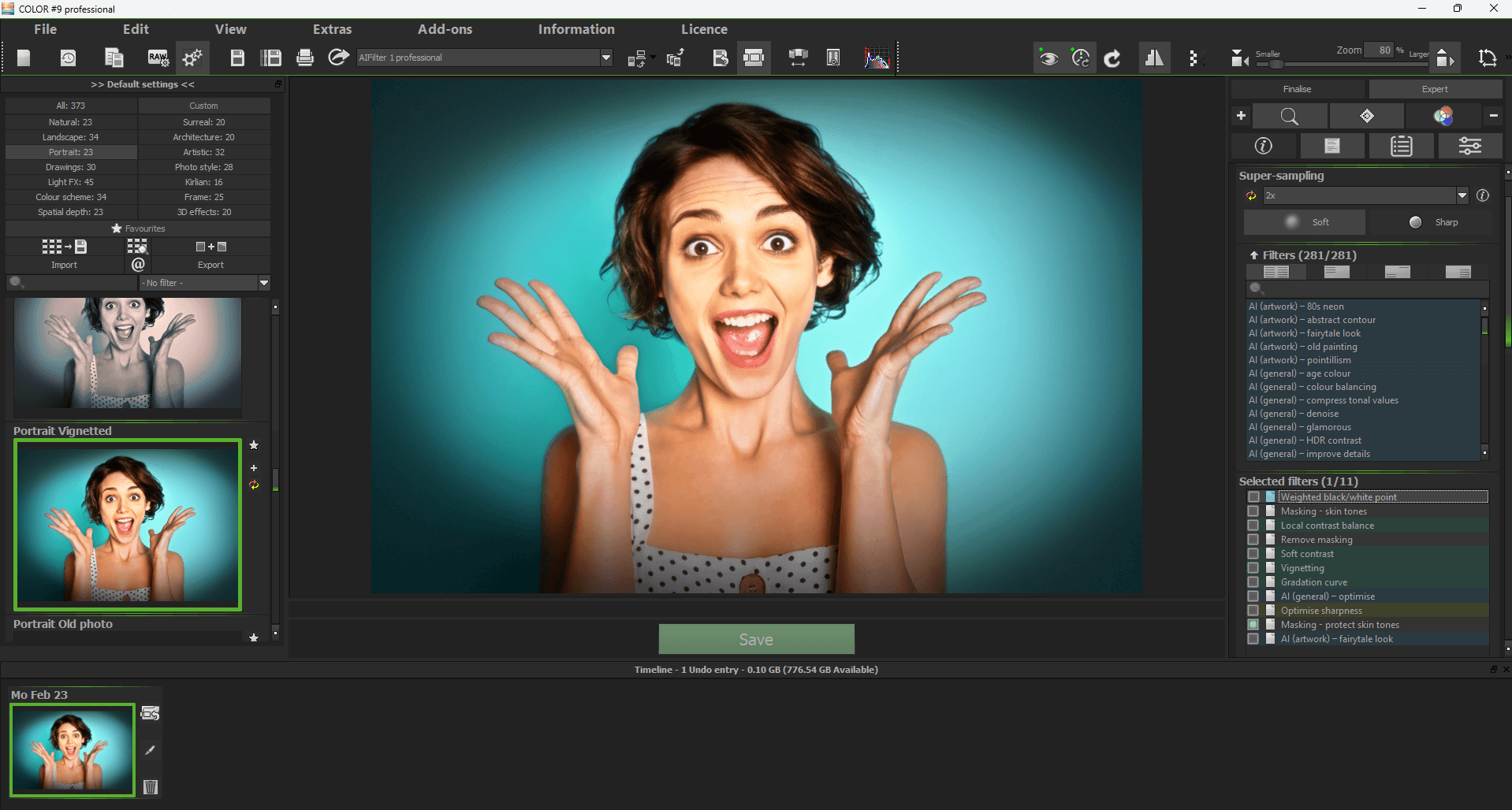Toggle Remove masking checkbox

click(x=1253, y=540)
